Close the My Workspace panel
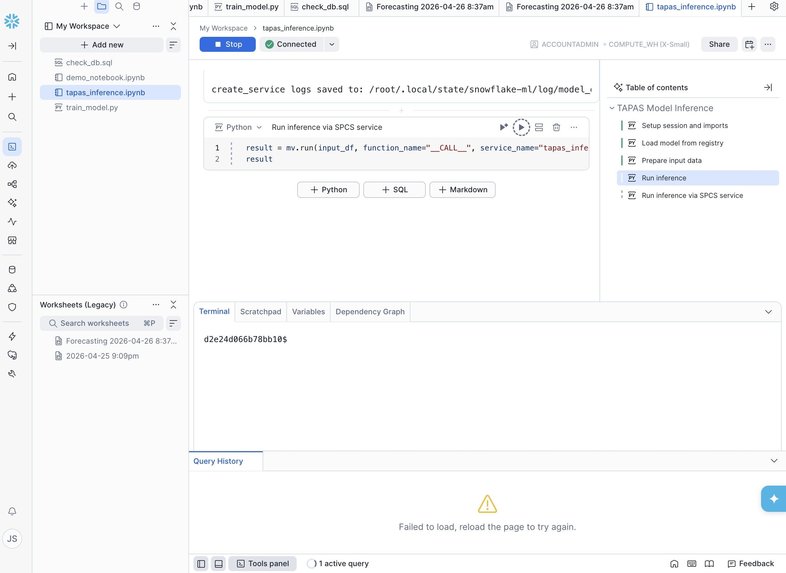This screenshot has height=573, width=786. [173, 26]
